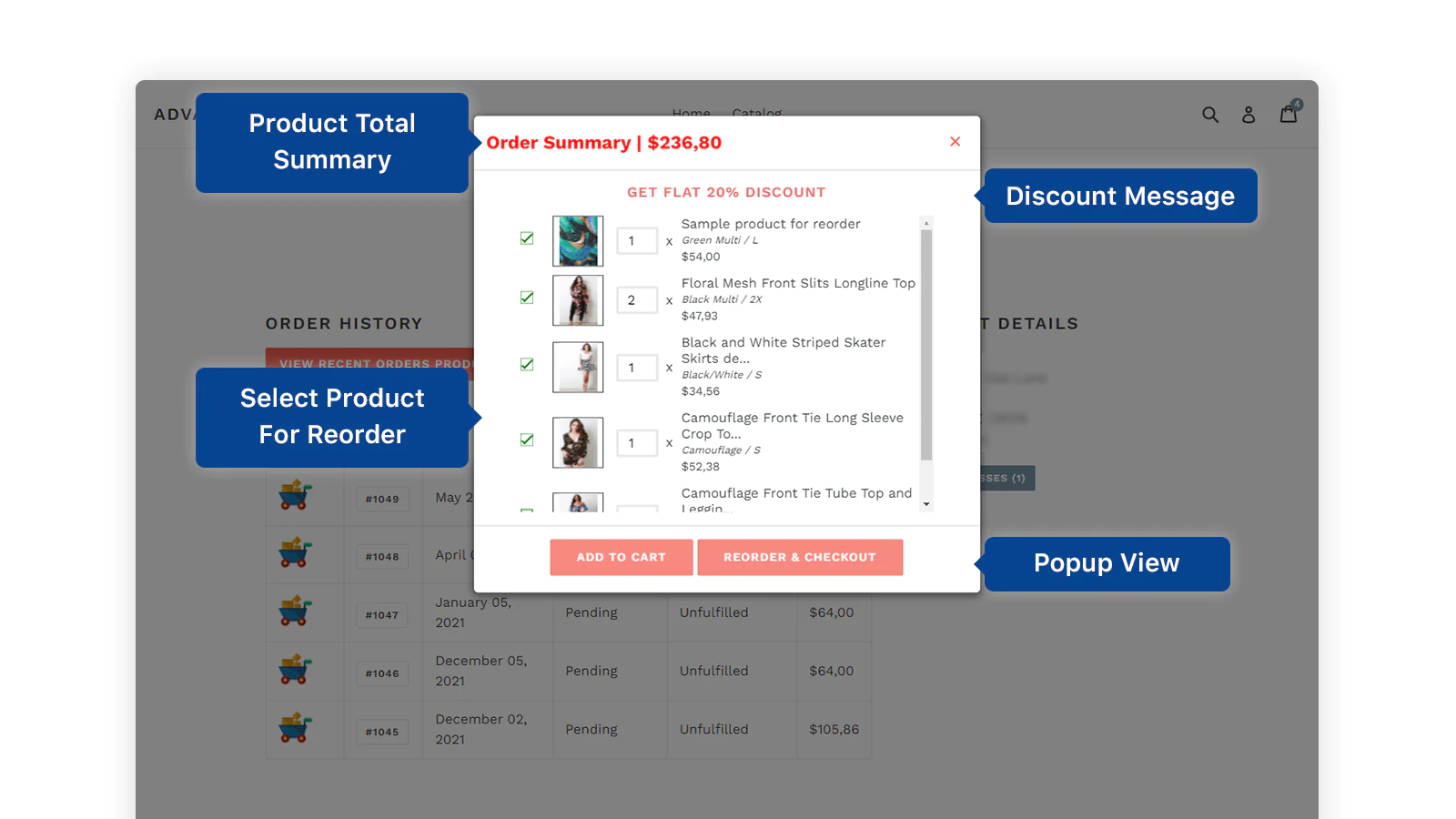The height and width of the screenshot is (819, 1456).
Task: Click the account login icon
Action: pos(1249,114)
